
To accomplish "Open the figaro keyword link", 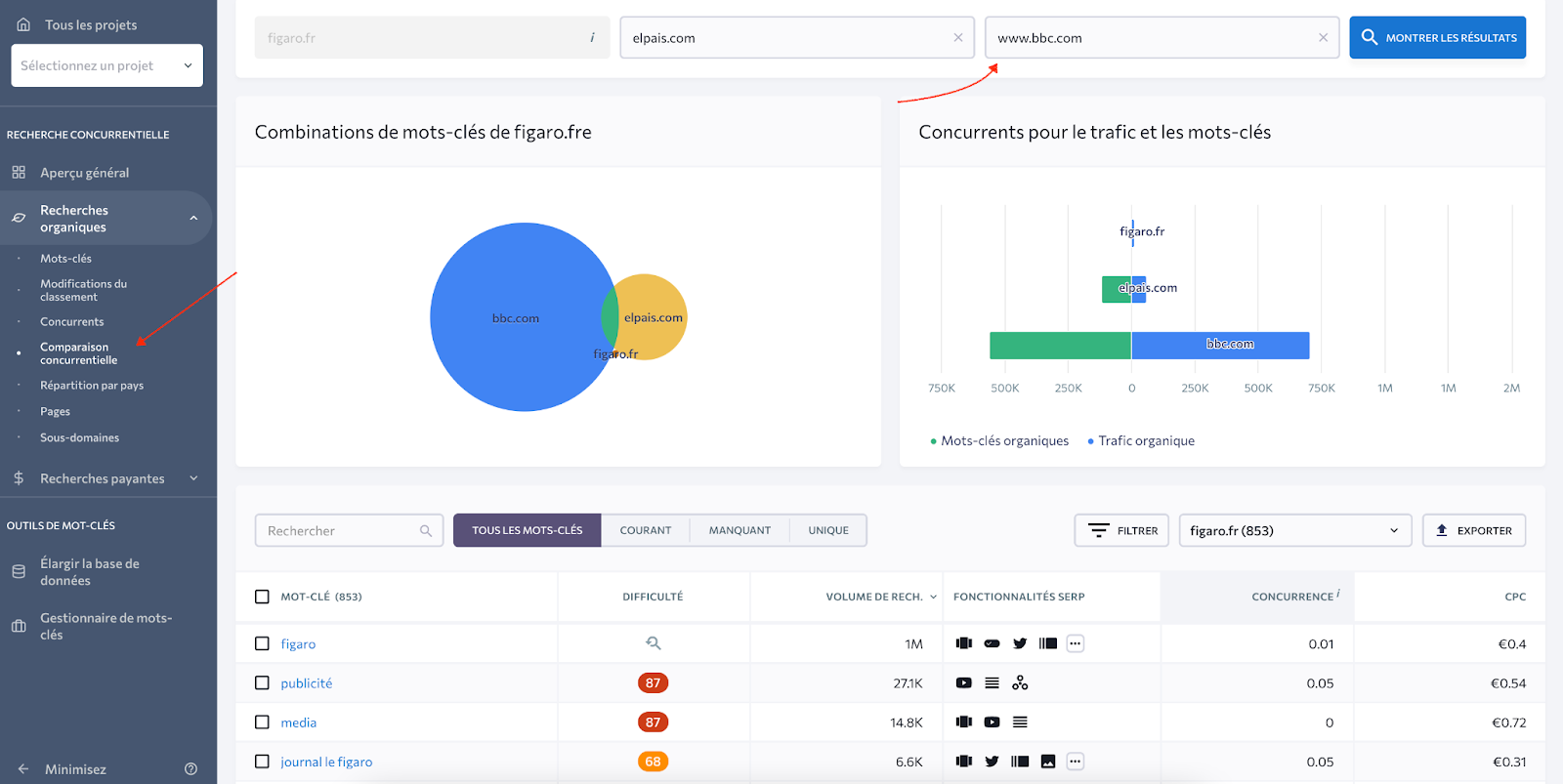I will pos(298,643).
